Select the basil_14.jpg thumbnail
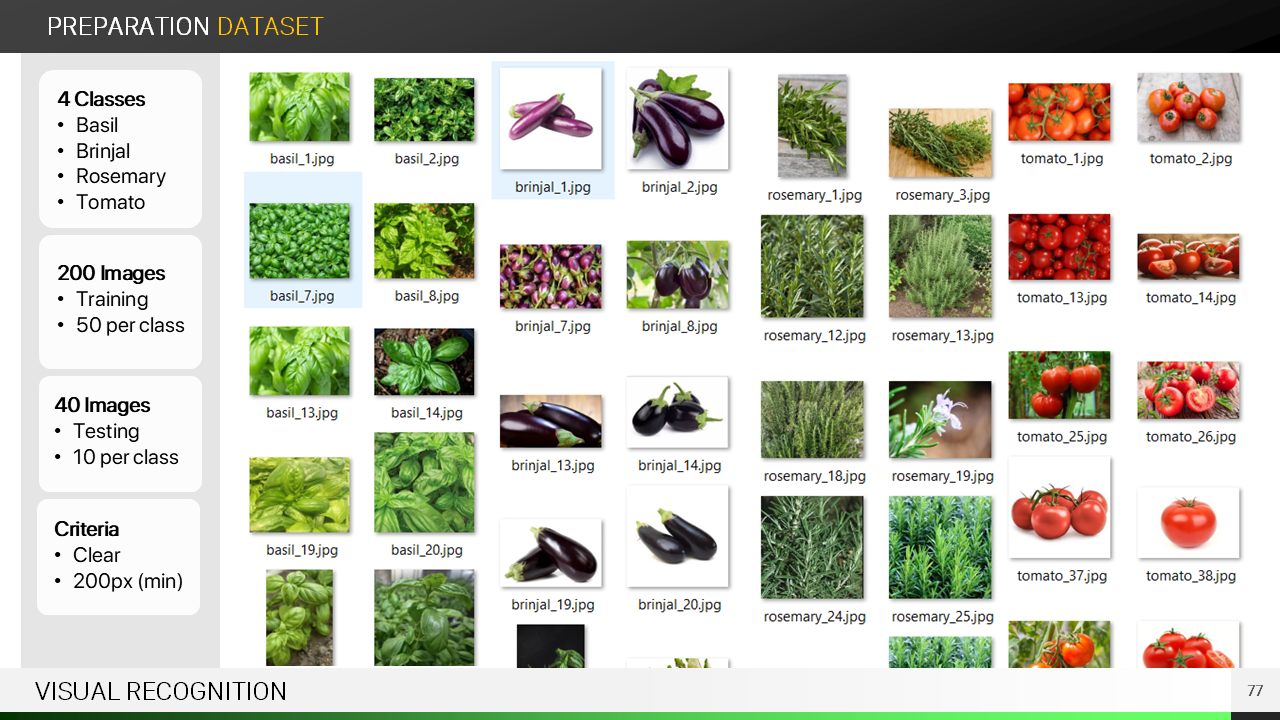The height and width of the screenshot is (720, 1280). coord(424,362)
